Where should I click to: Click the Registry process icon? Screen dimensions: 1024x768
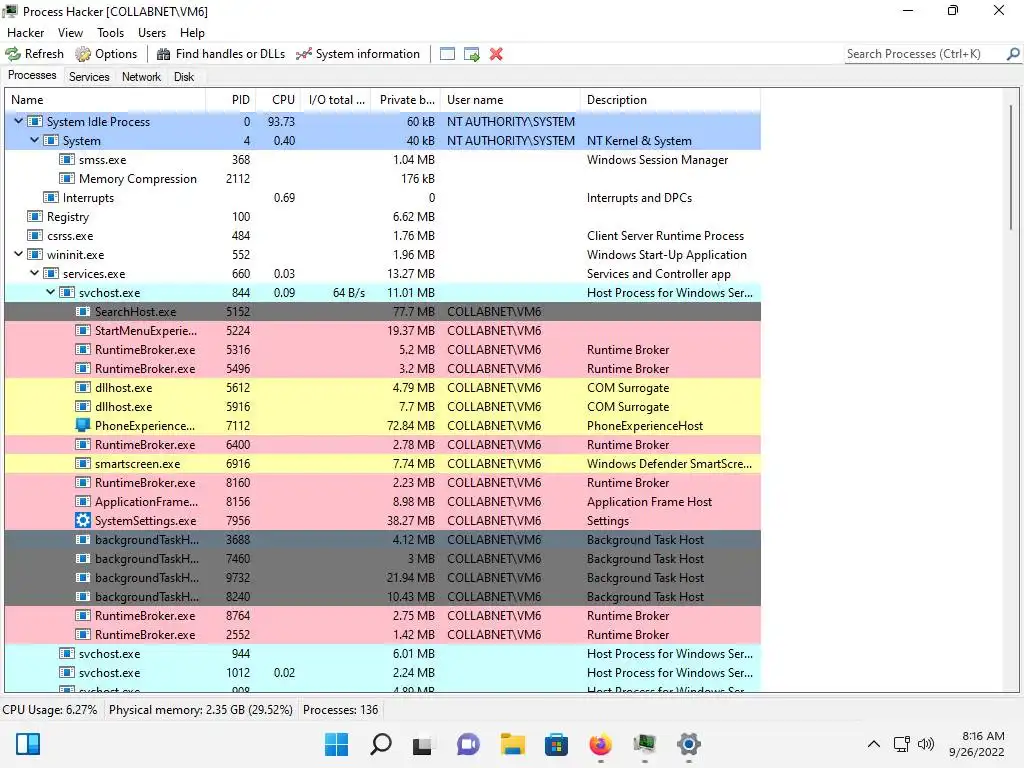tap(35, 217)
